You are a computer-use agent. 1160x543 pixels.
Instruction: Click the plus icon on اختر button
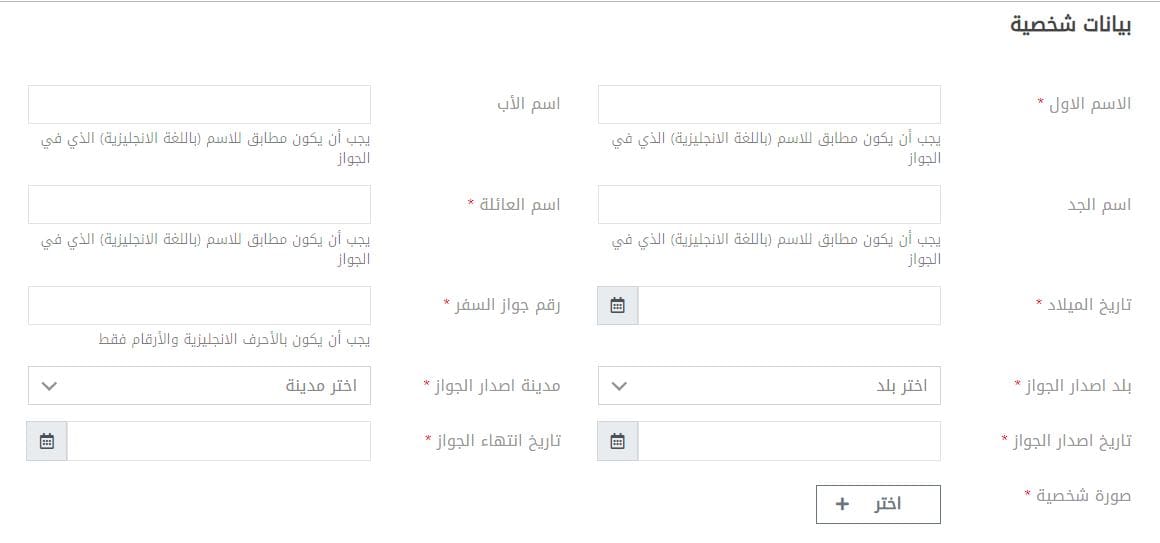842,505
